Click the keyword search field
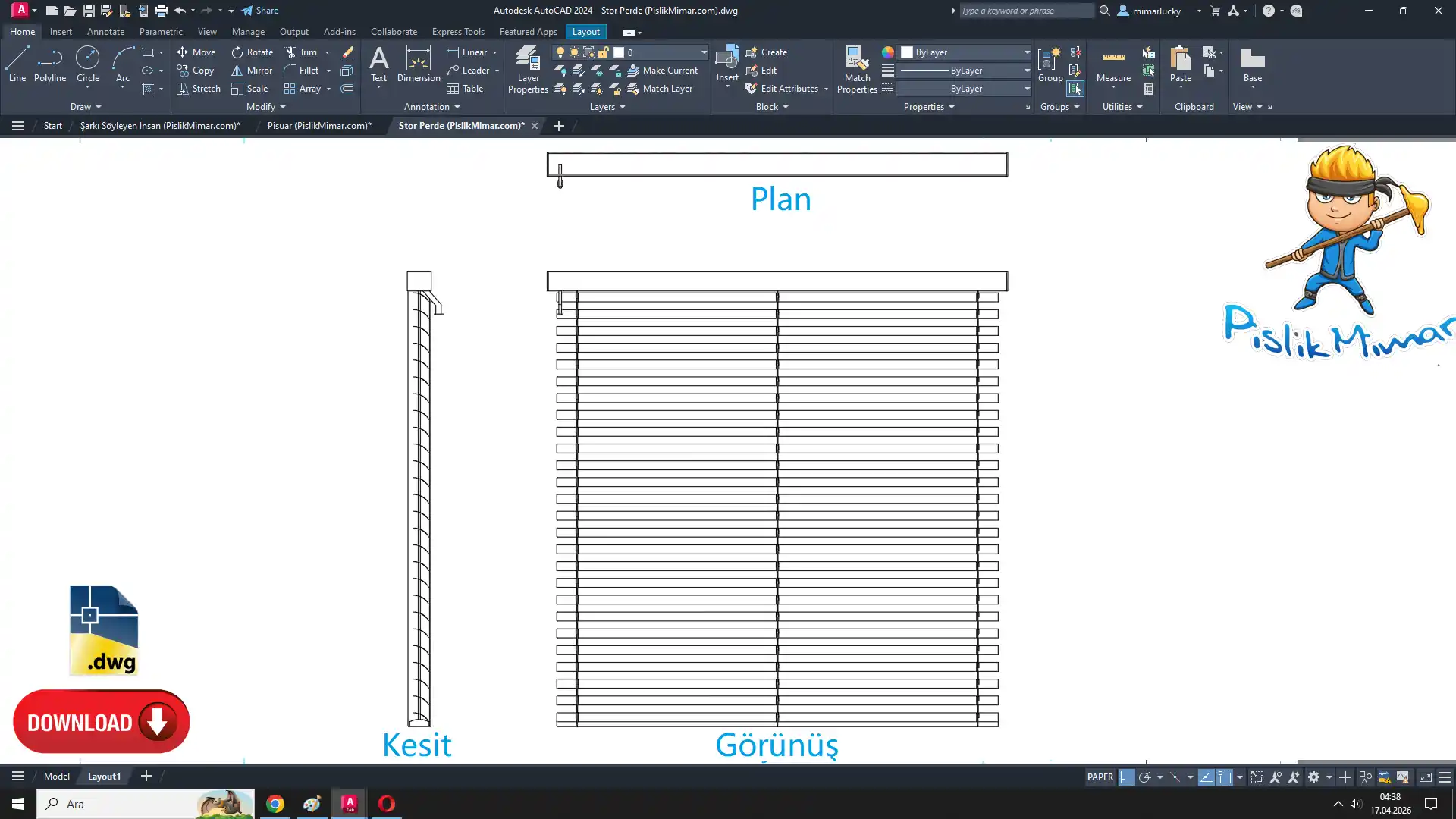 (1024, 11)
